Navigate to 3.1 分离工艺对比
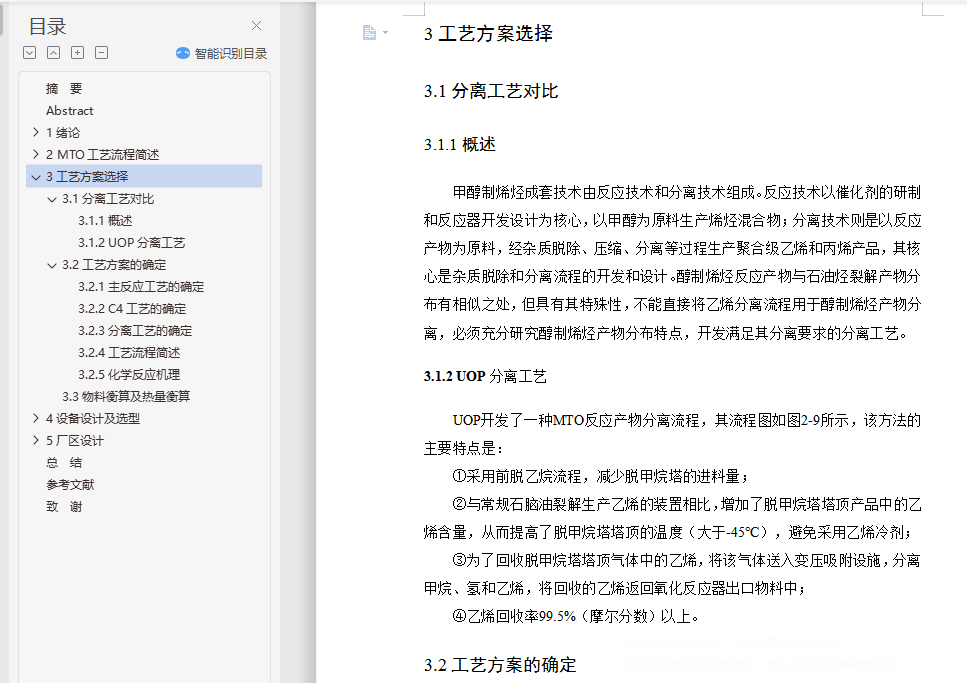This screenshot has height=683, width=967. pyautogui.click(x=108, y=199)
